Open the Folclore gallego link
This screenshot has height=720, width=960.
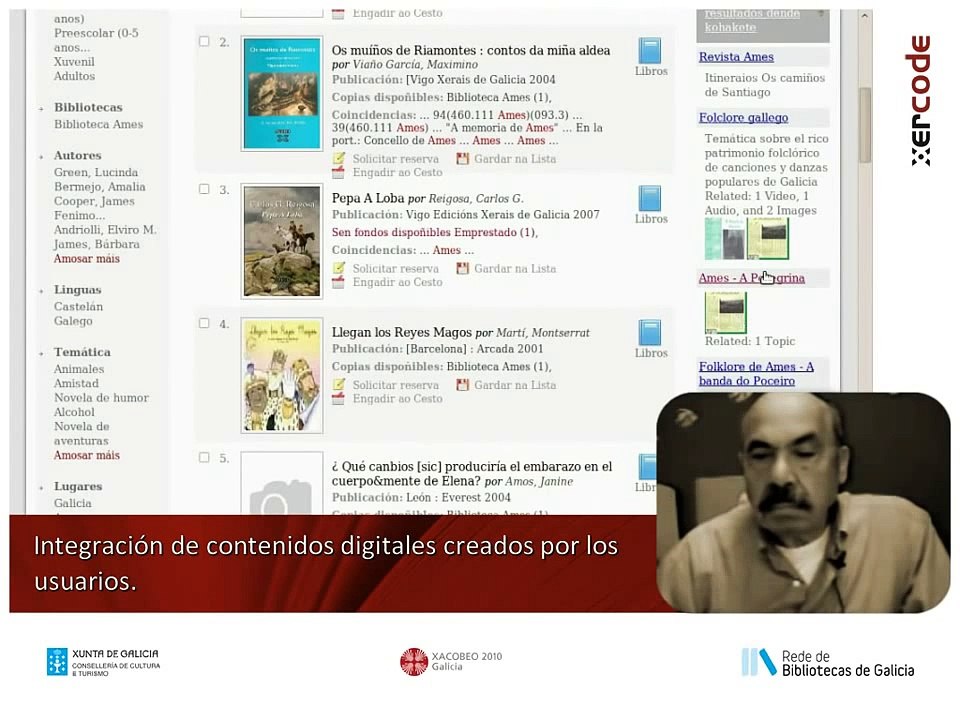click(743, 118)
